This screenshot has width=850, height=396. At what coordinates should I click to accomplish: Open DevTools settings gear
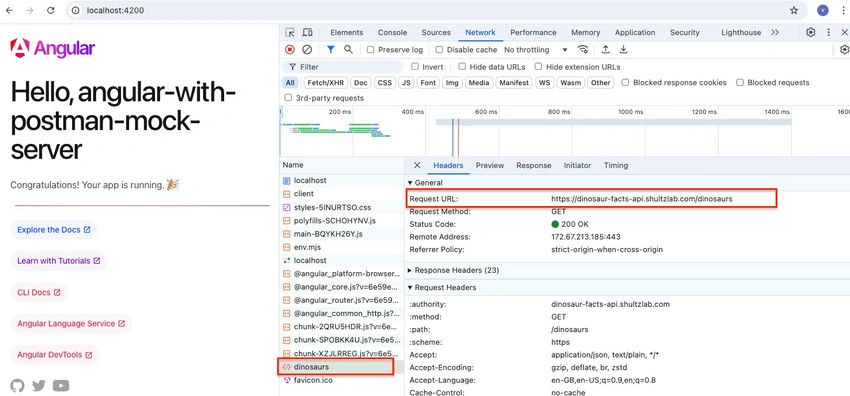[x=810, y=33]
